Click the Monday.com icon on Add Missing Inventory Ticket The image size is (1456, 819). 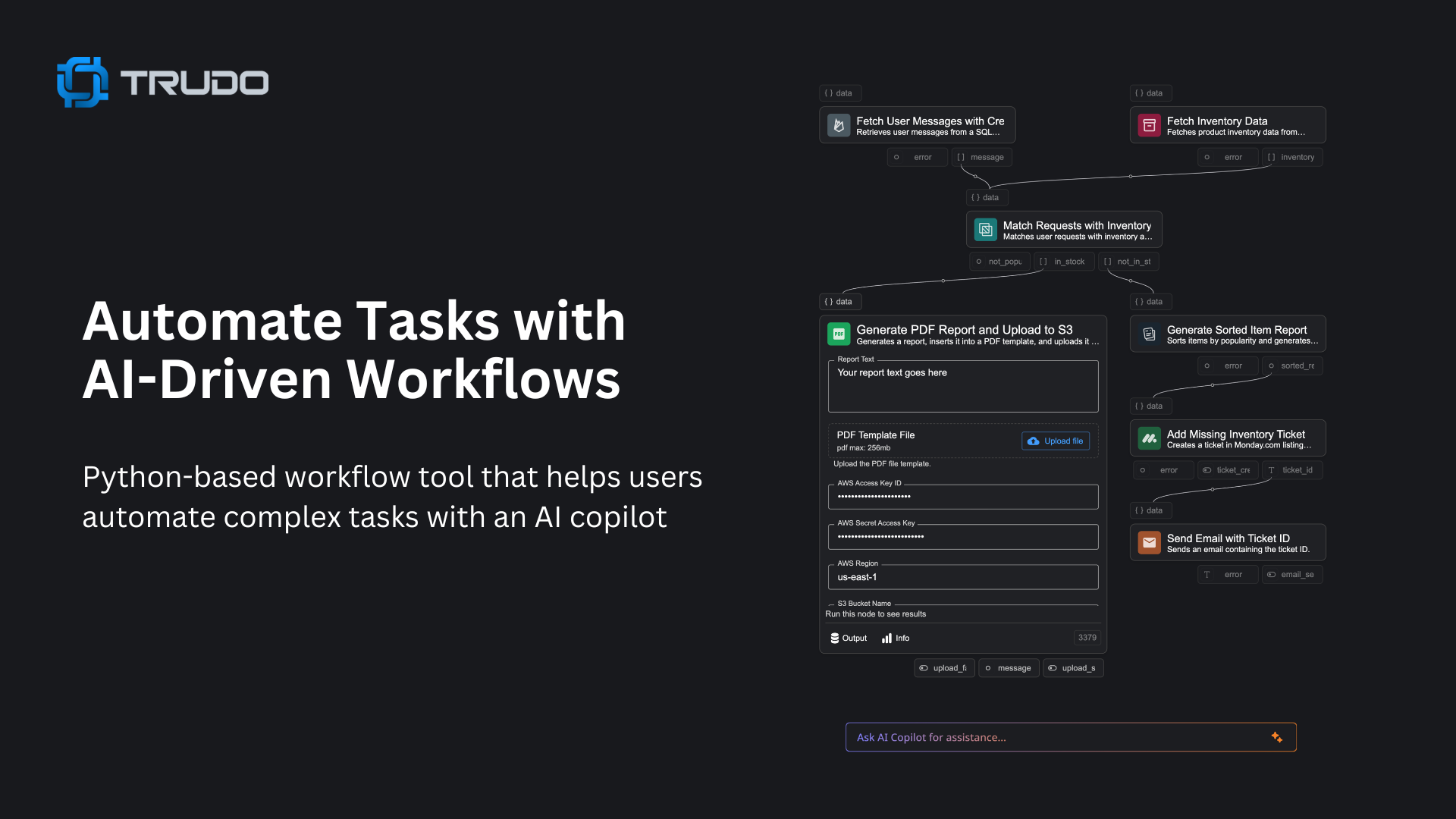(x=1149, y=438)
